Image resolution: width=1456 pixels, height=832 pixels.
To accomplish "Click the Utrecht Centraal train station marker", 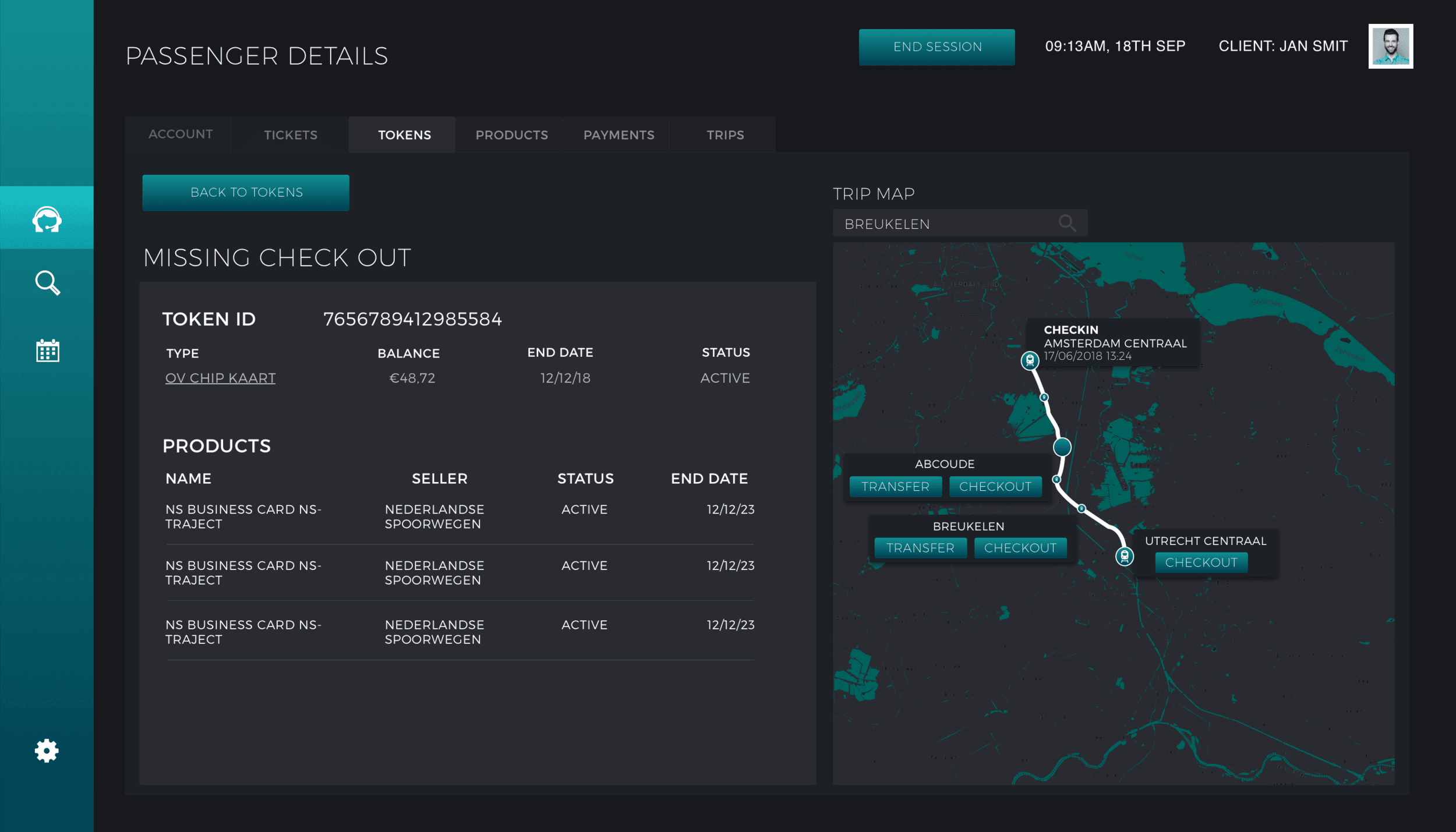I will 1124,556.
